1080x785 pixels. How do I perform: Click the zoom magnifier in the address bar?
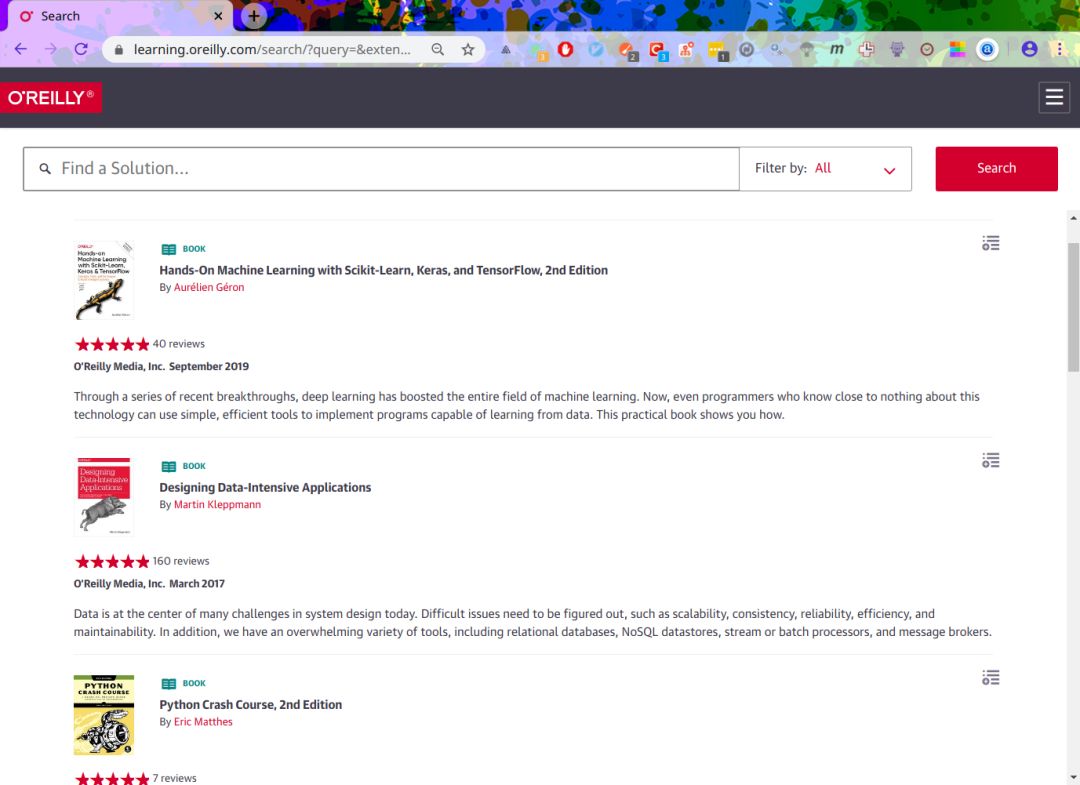437,49
